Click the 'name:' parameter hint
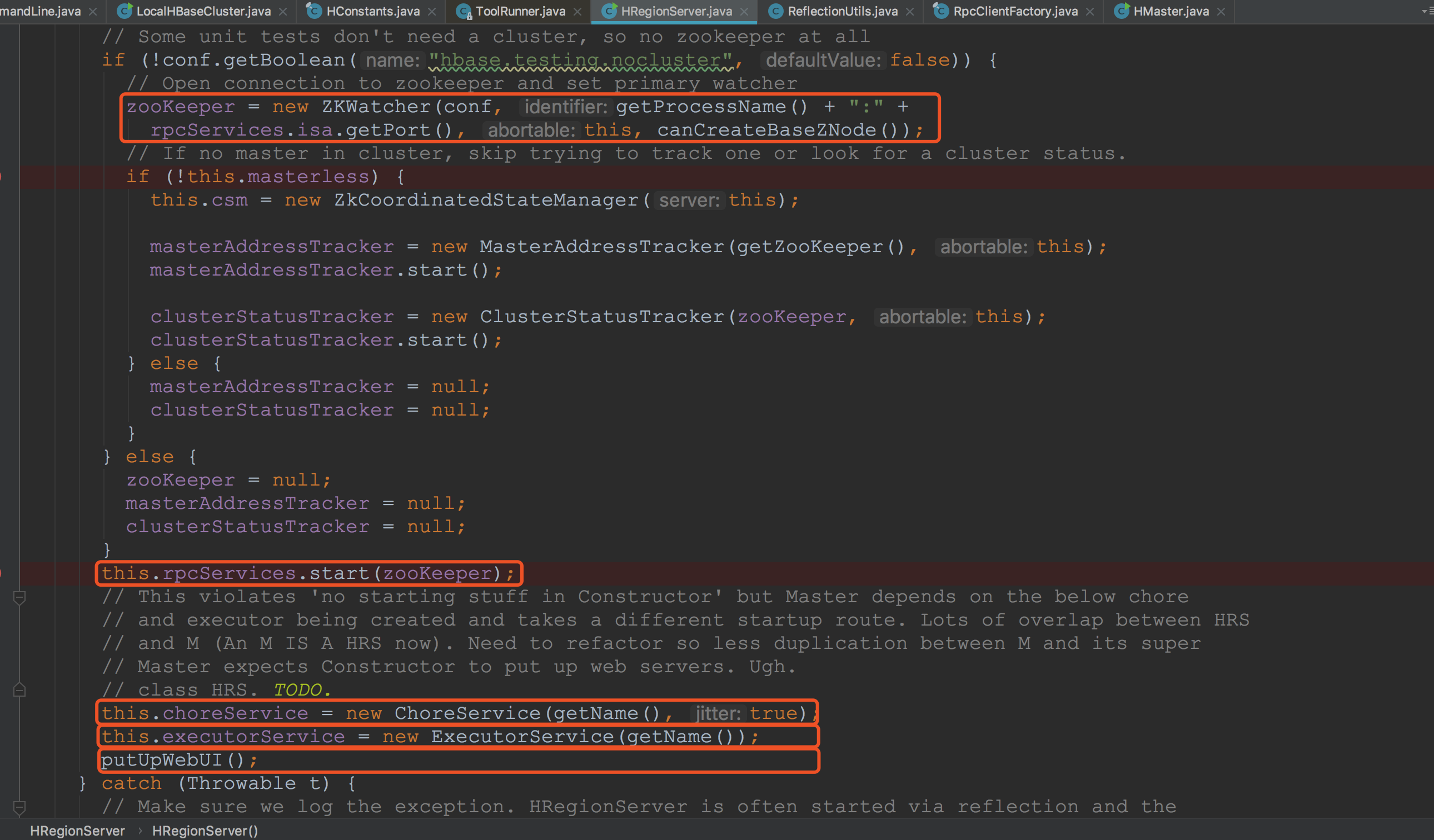Screen dimensions: 1434x840 [x=392, y=61]
